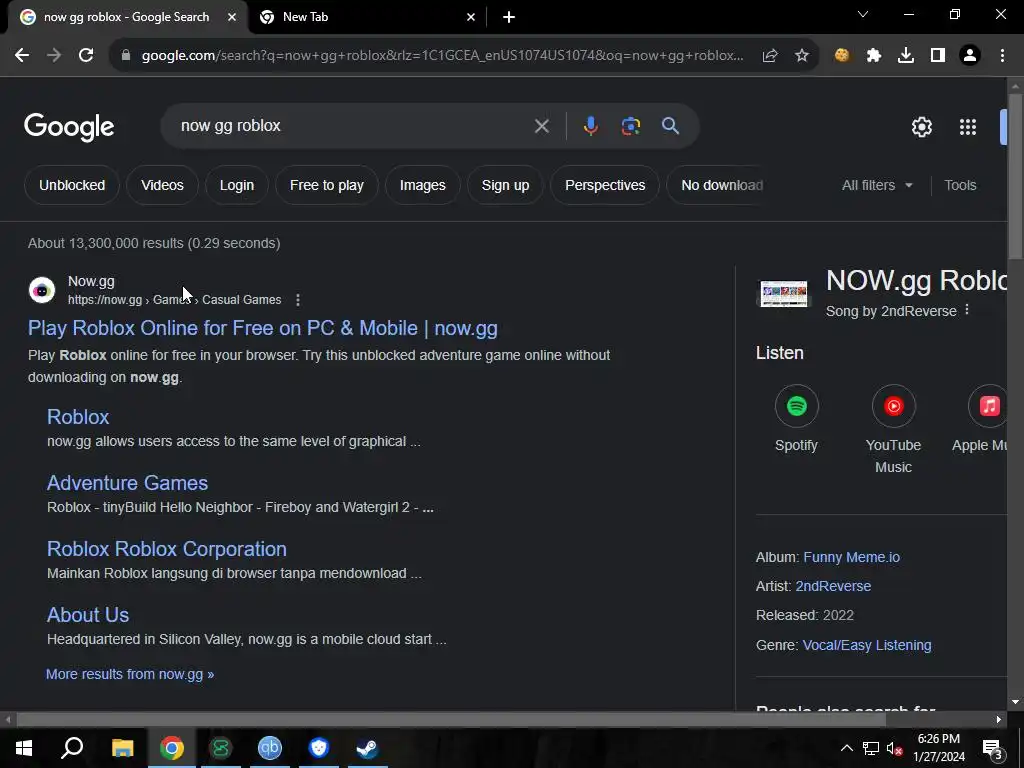Open Windows taskbar search
1024x768 pixels.
tap(72, 748)
